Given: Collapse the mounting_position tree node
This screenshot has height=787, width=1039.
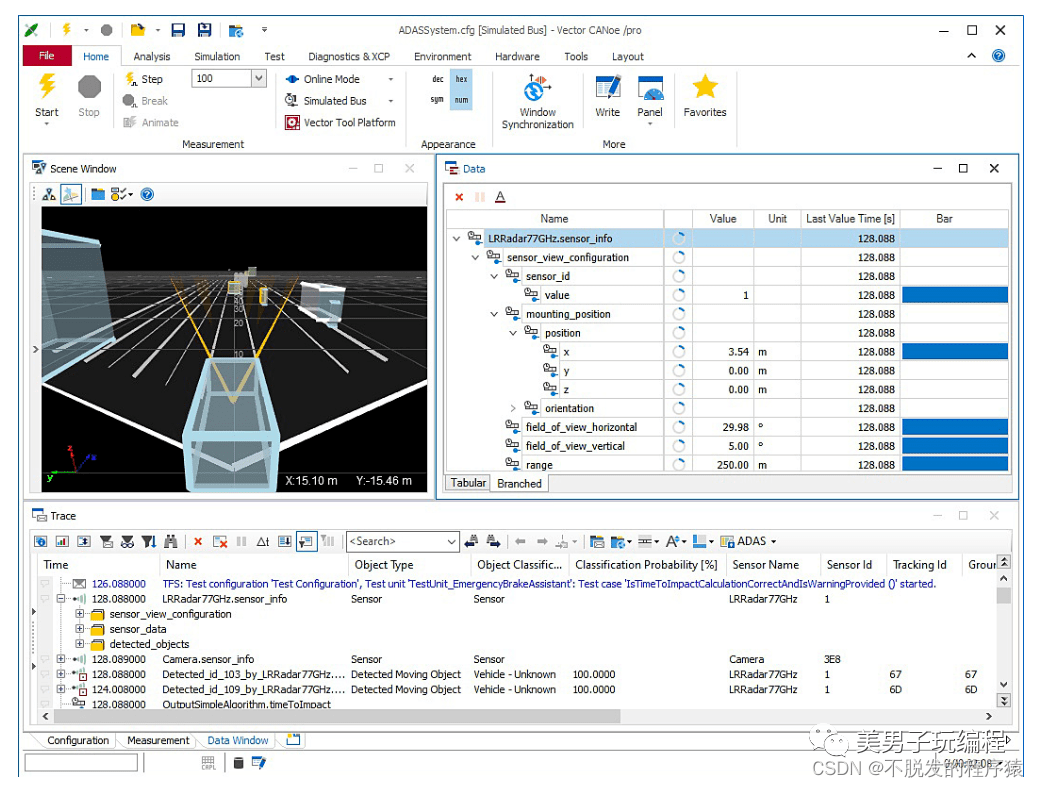Looking at the screenshot, I should tap(494, 314).
